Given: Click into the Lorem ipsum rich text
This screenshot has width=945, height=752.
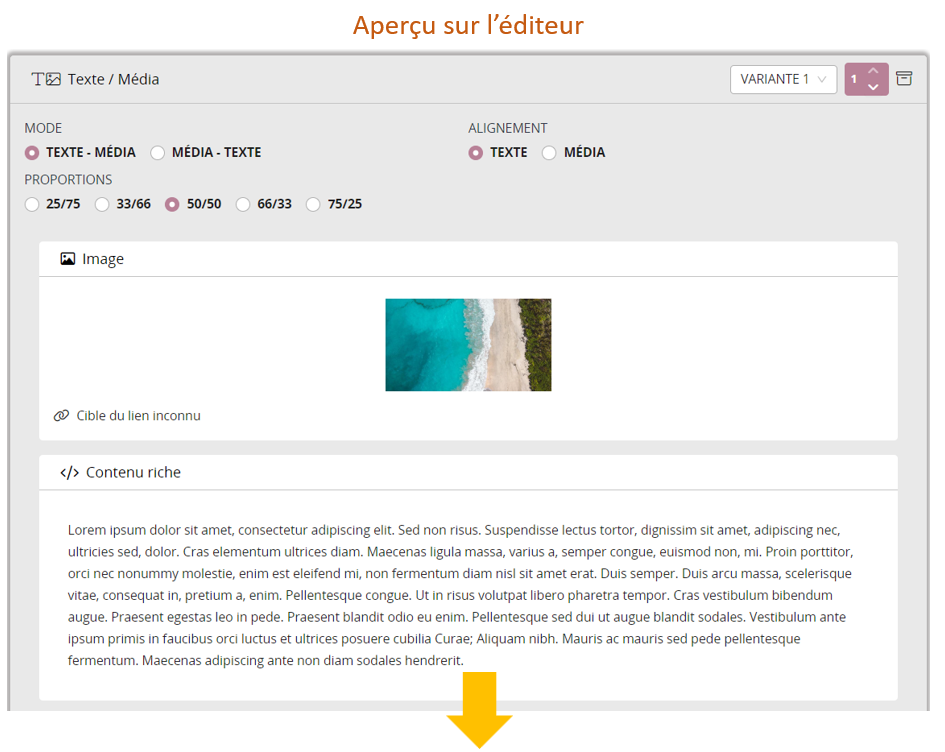Looking at the screenshot, I should click(x=460, y=595).
